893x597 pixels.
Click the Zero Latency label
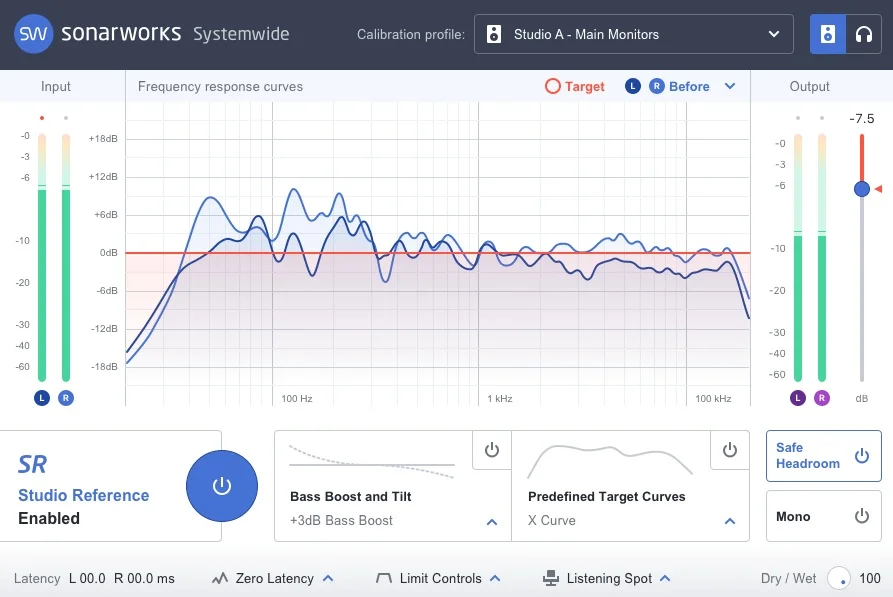tap(275, 578)
